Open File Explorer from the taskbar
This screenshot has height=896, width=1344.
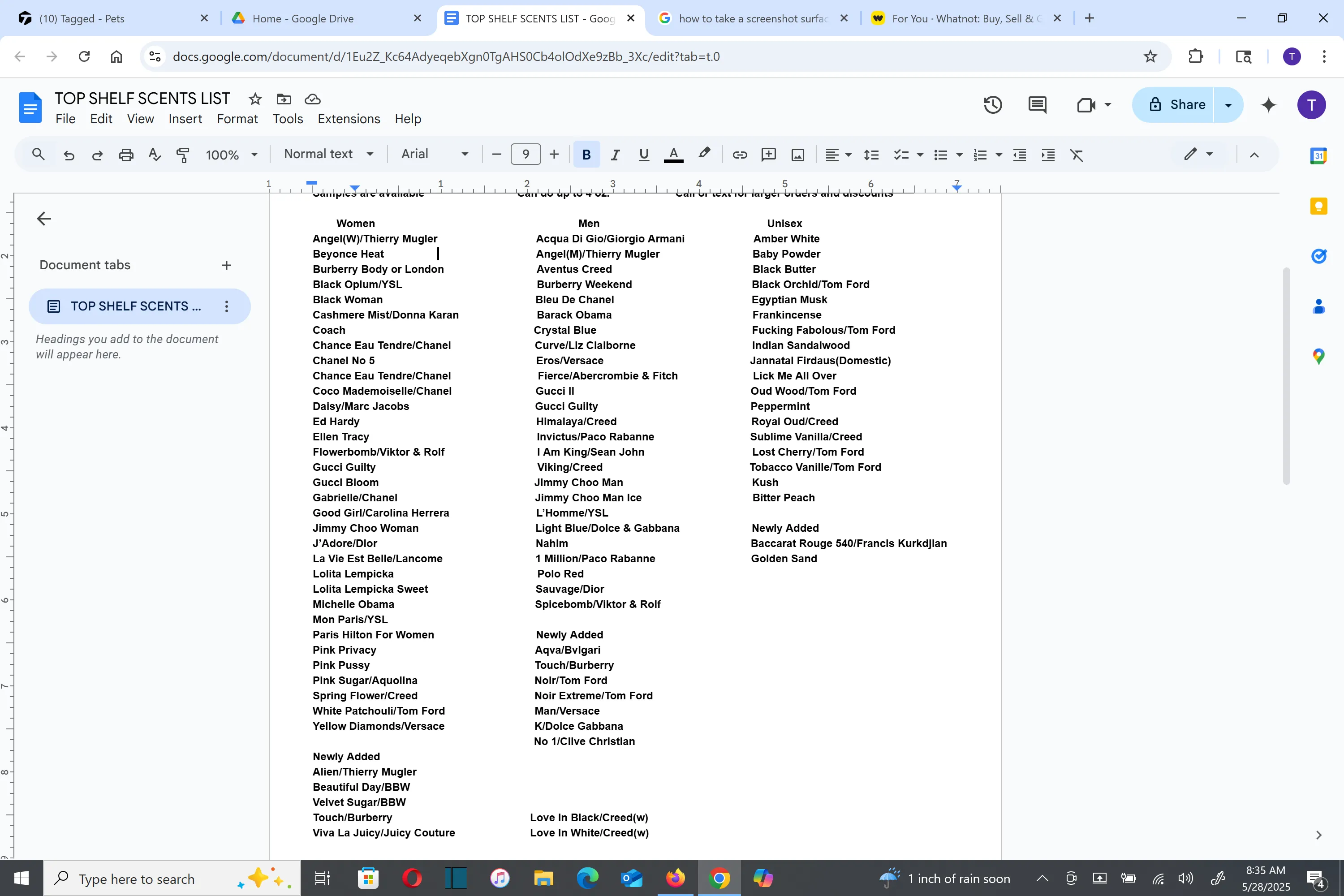tap(543, 878)
